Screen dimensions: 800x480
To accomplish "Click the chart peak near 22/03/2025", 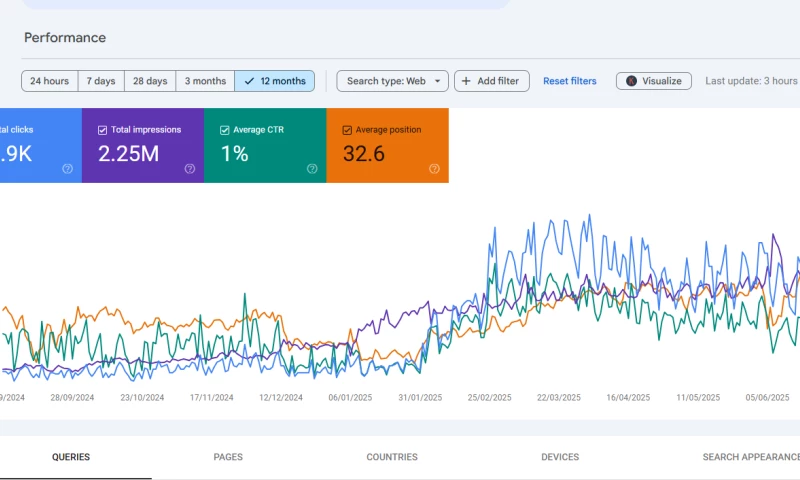I will click(x=589, y=215).
